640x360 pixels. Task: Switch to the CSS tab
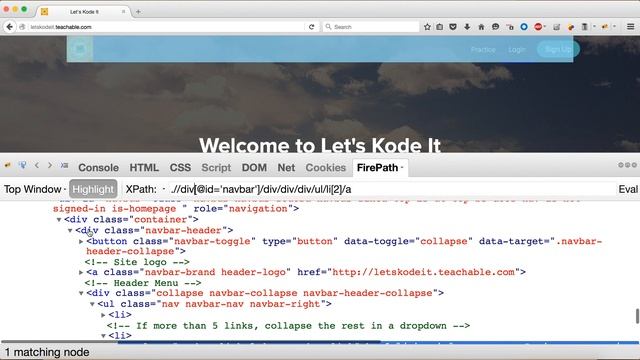tap(180, 168)
